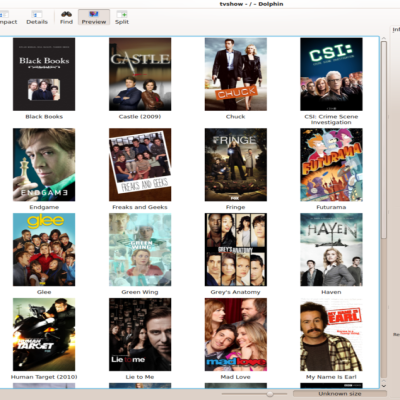Click the vertical scrollbar handle
The image size is (400, 400).
click(384, 140)
